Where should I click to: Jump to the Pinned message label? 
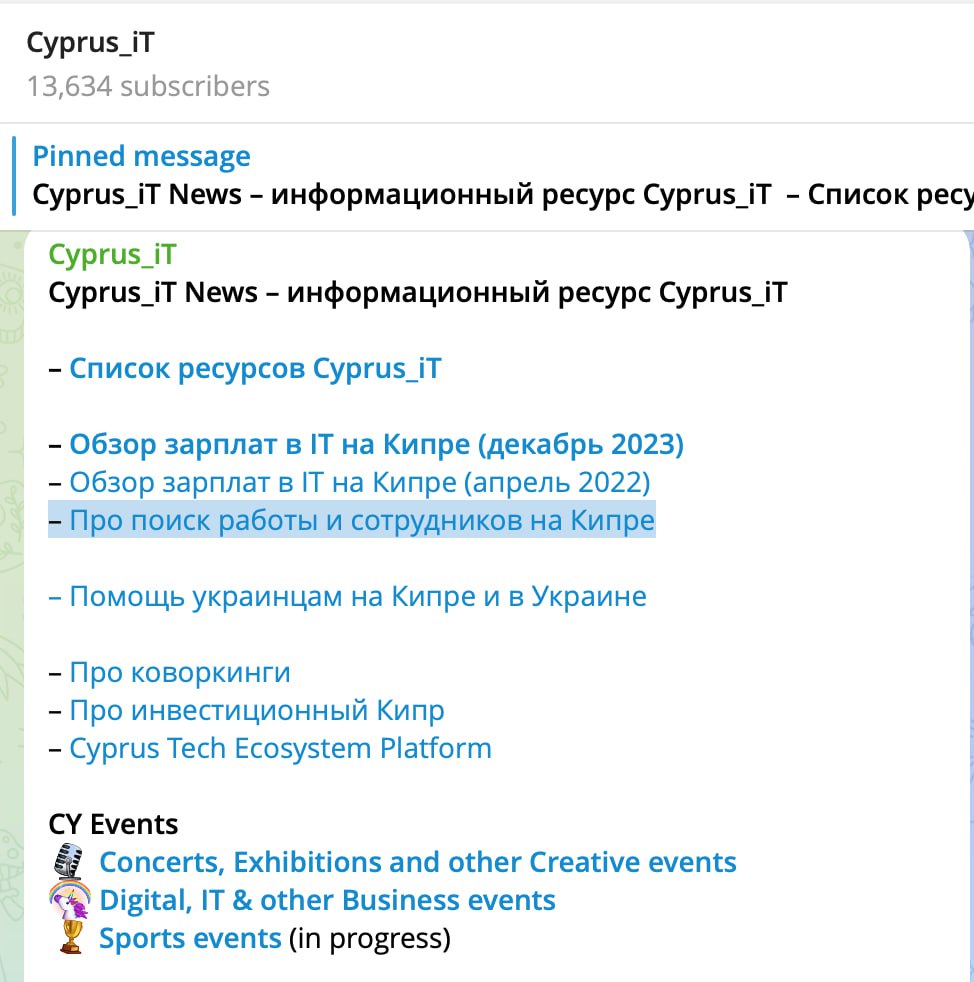click(141, 157)
